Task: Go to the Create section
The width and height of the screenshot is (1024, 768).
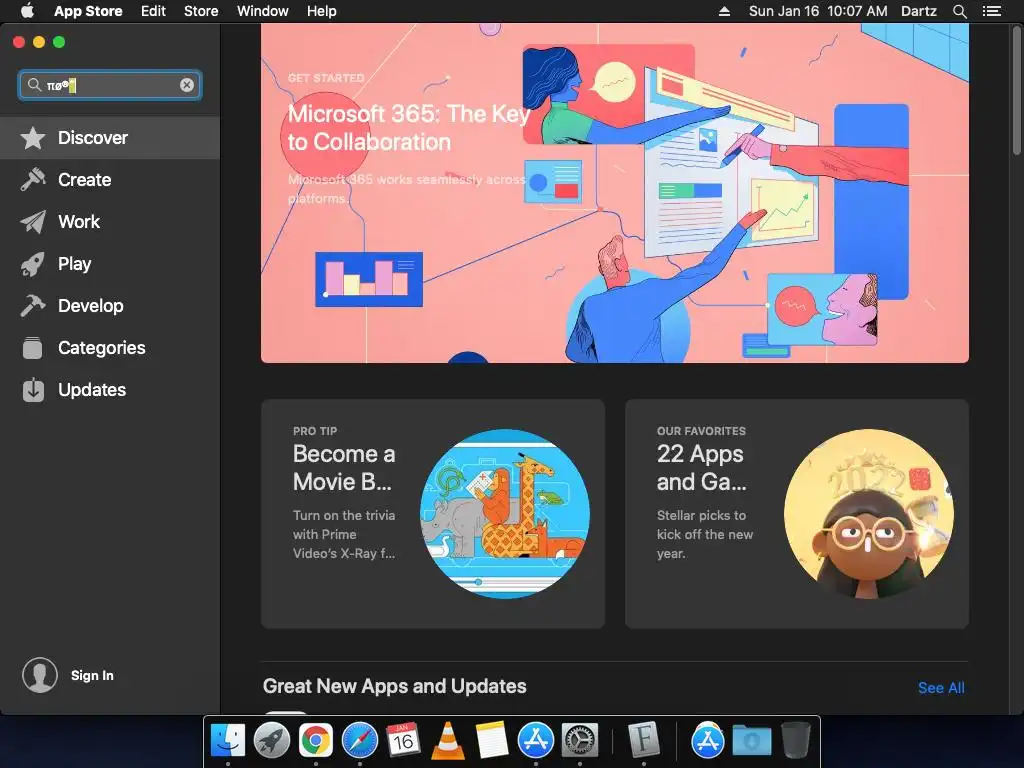Action: tap(110, 180)
